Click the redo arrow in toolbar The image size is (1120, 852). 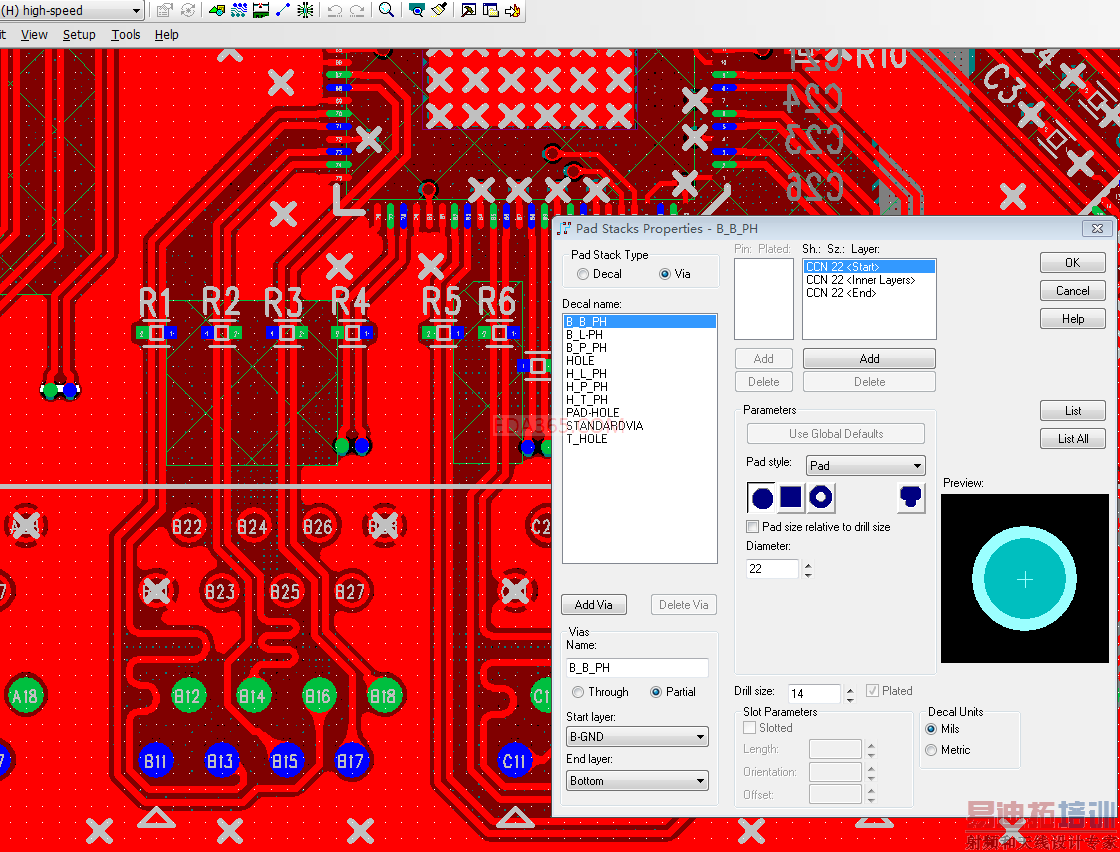[357, 10]
